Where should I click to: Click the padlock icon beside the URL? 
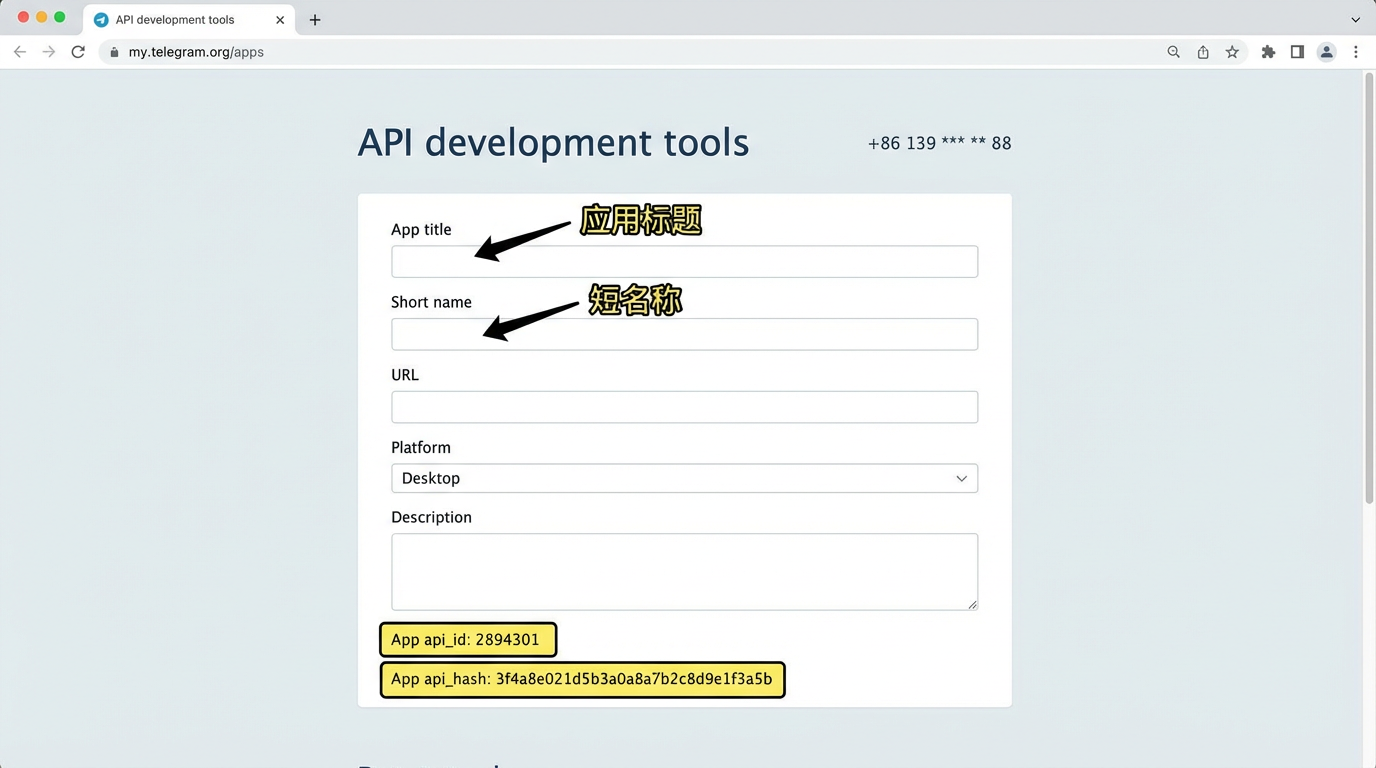(x=113, y=51)
